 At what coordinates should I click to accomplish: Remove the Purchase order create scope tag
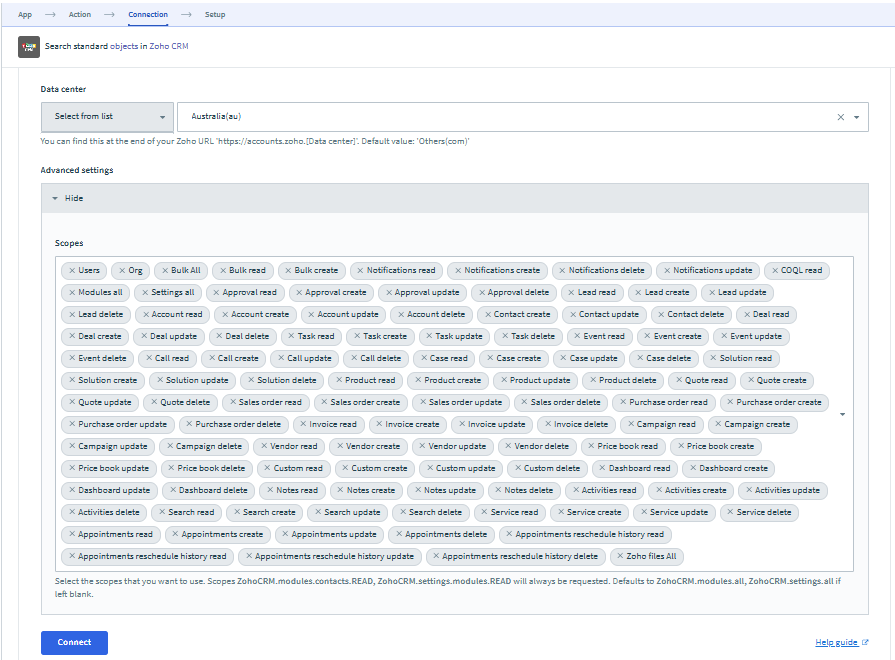730,403
